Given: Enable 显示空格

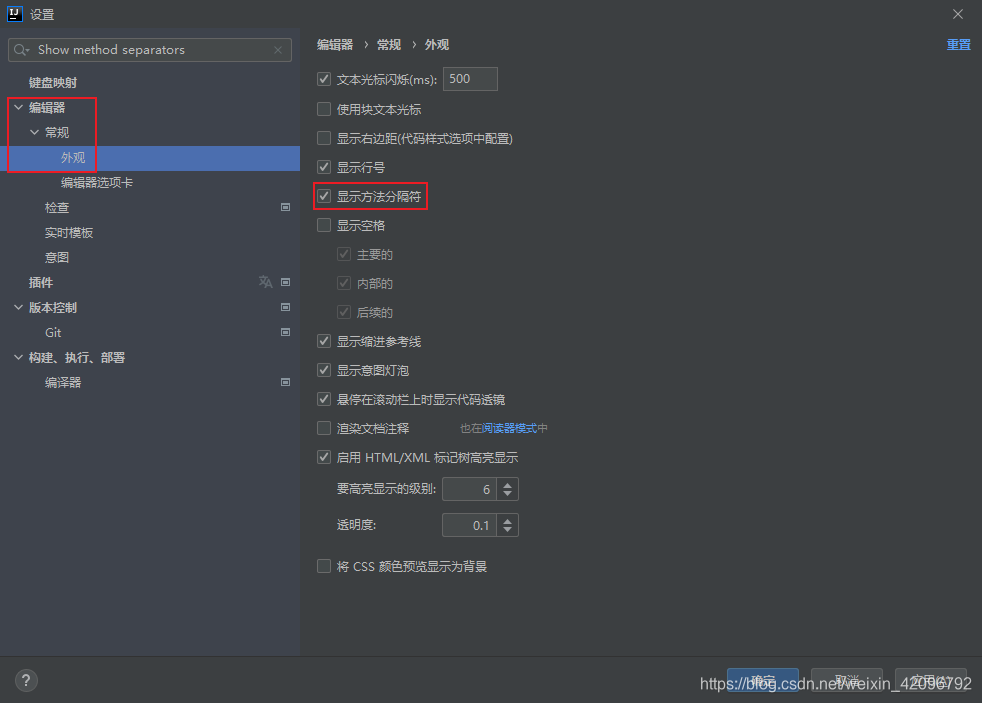Looking at the screenshot, I should (x=324, y=224).
